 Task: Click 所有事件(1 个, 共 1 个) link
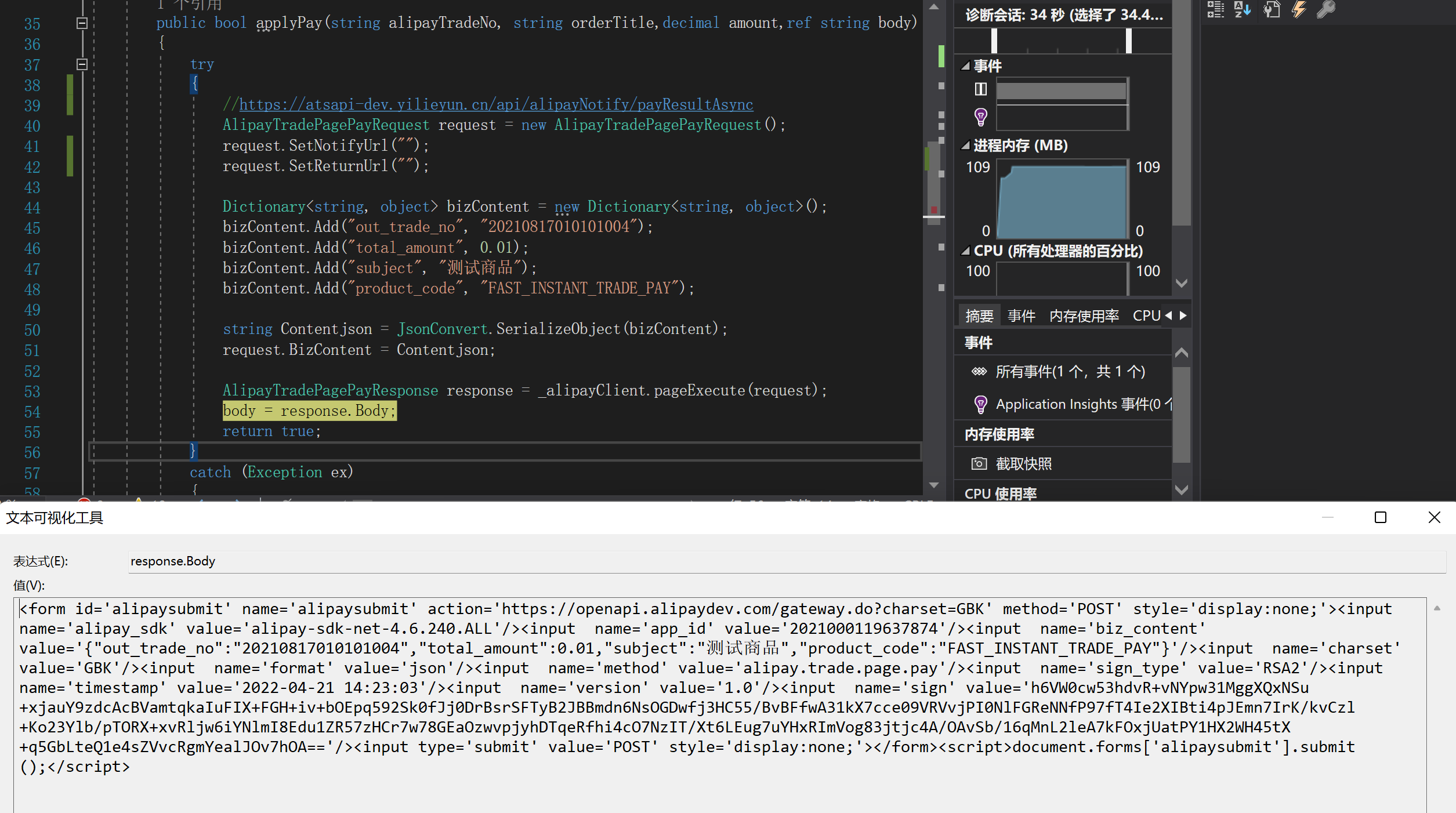(x=1070, y=372)
